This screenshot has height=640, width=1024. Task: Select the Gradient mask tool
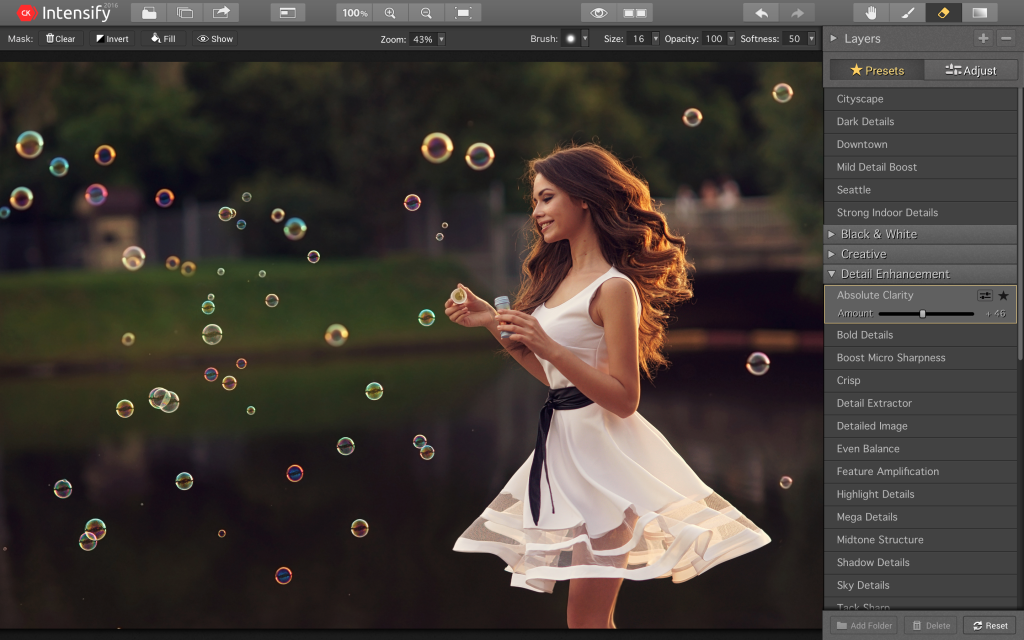979,13
